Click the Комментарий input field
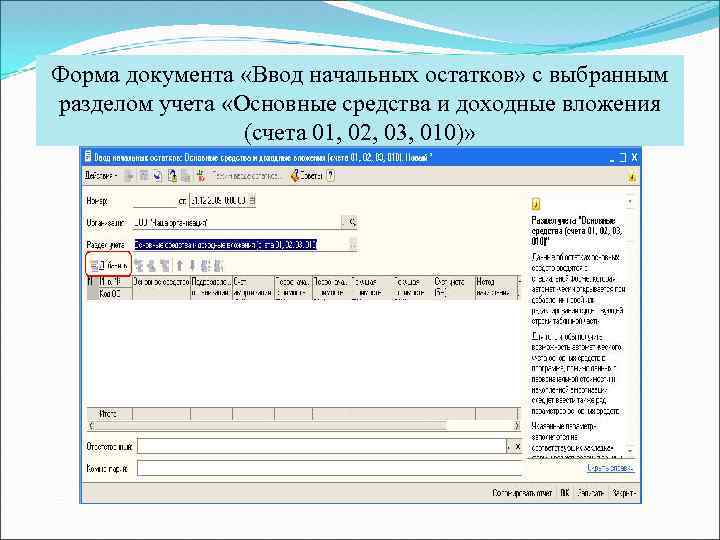 (x=329, y=468)
